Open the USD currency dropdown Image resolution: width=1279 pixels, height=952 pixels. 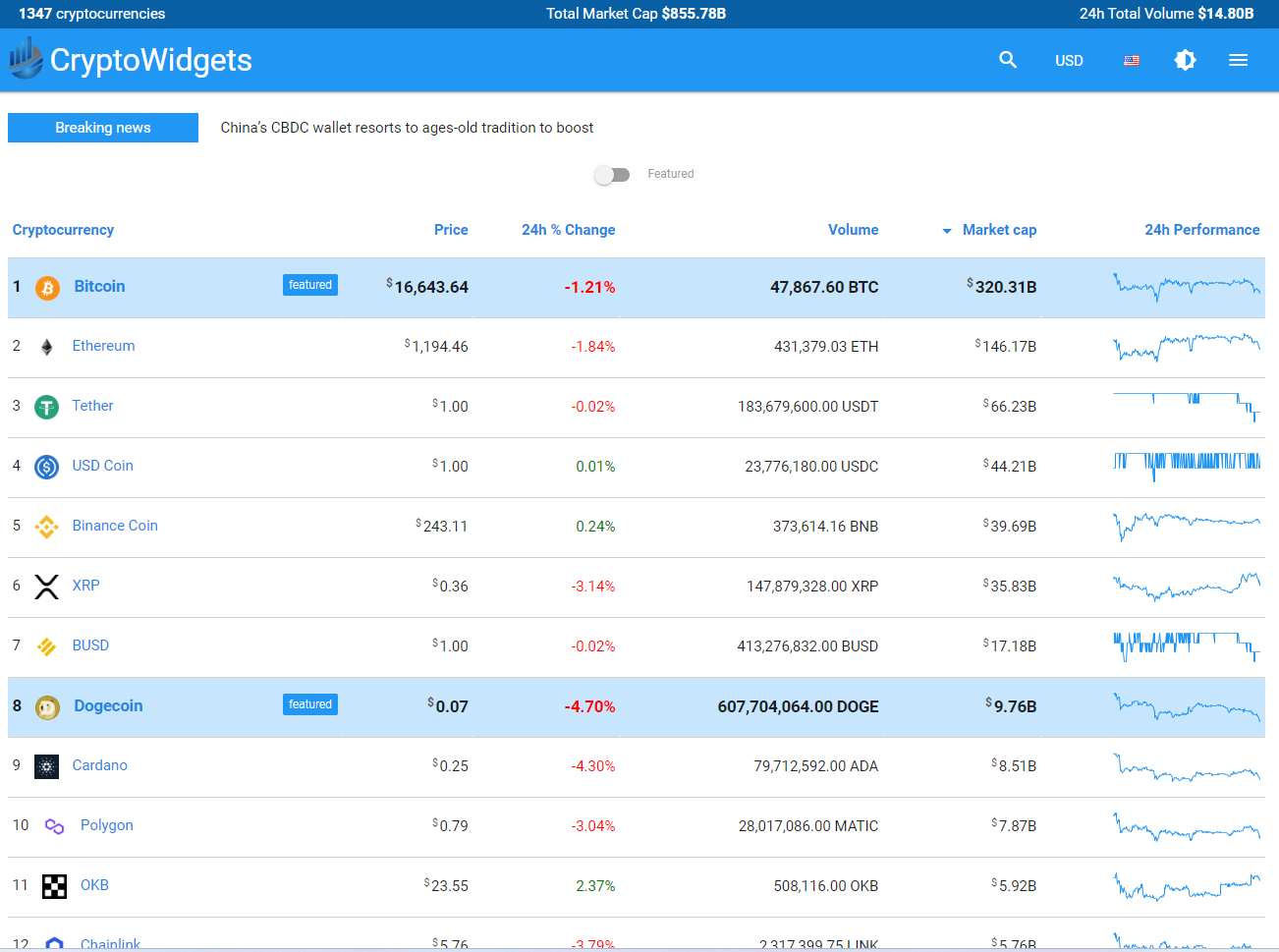(x=1069, y=61)
